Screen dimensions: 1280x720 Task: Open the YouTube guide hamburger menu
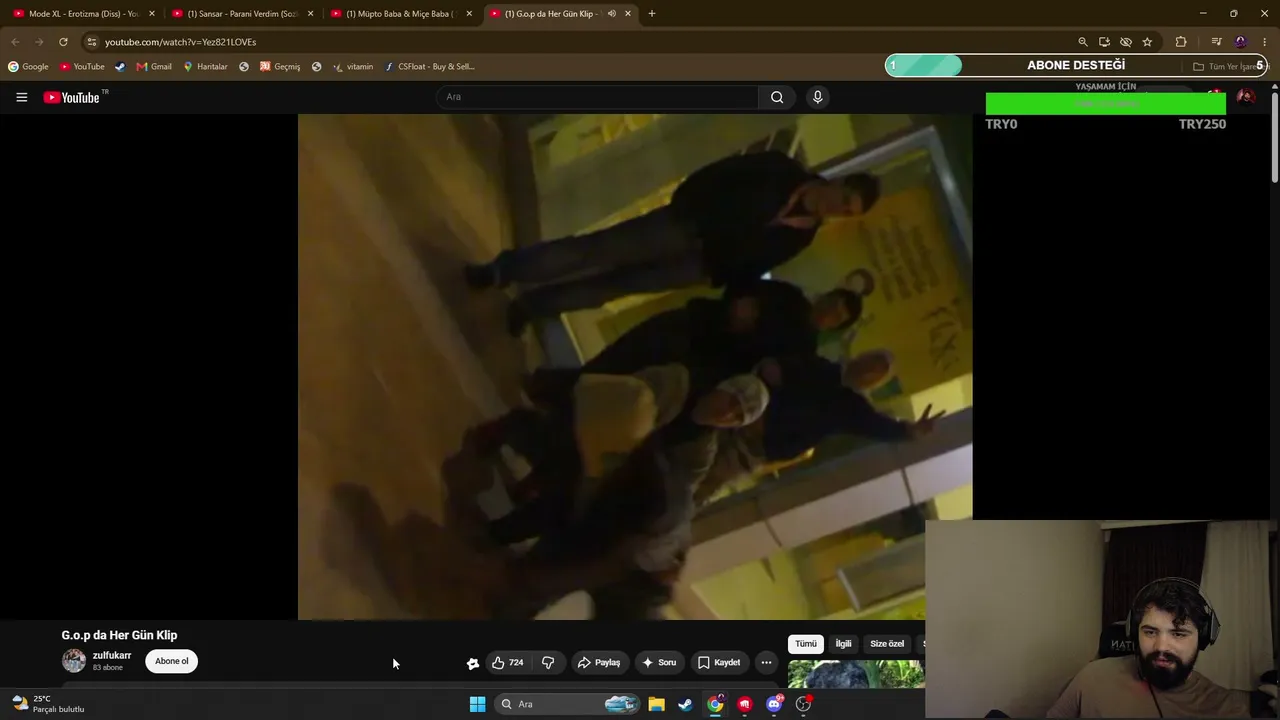coord(21,97)
